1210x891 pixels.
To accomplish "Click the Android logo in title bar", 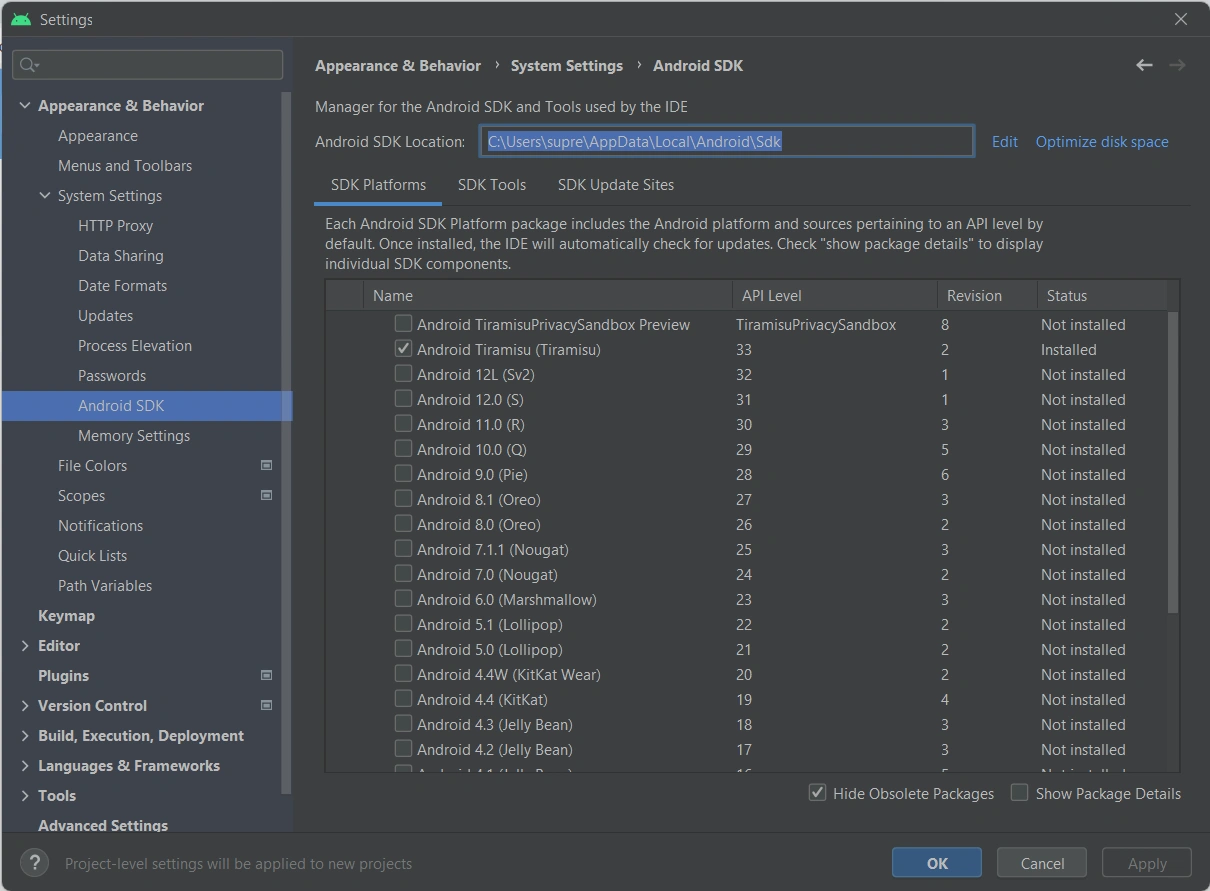I will [20, 19].
